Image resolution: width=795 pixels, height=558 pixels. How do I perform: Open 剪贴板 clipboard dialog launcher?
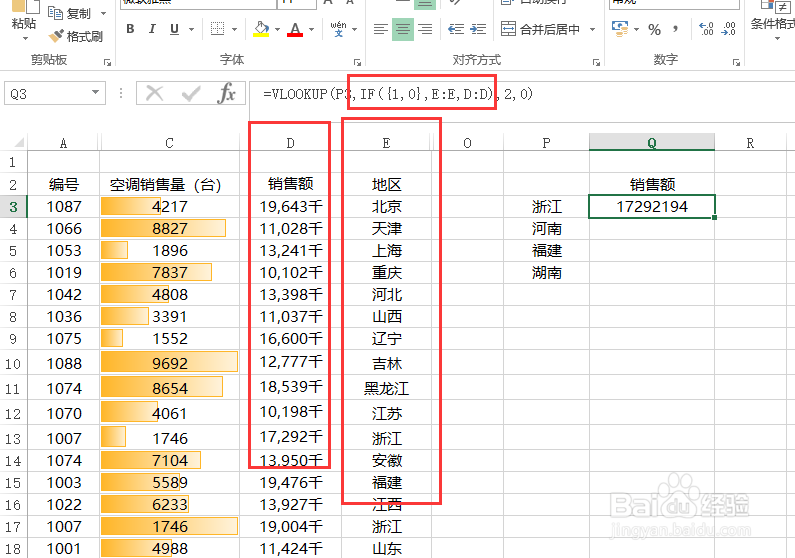[107, 62]
